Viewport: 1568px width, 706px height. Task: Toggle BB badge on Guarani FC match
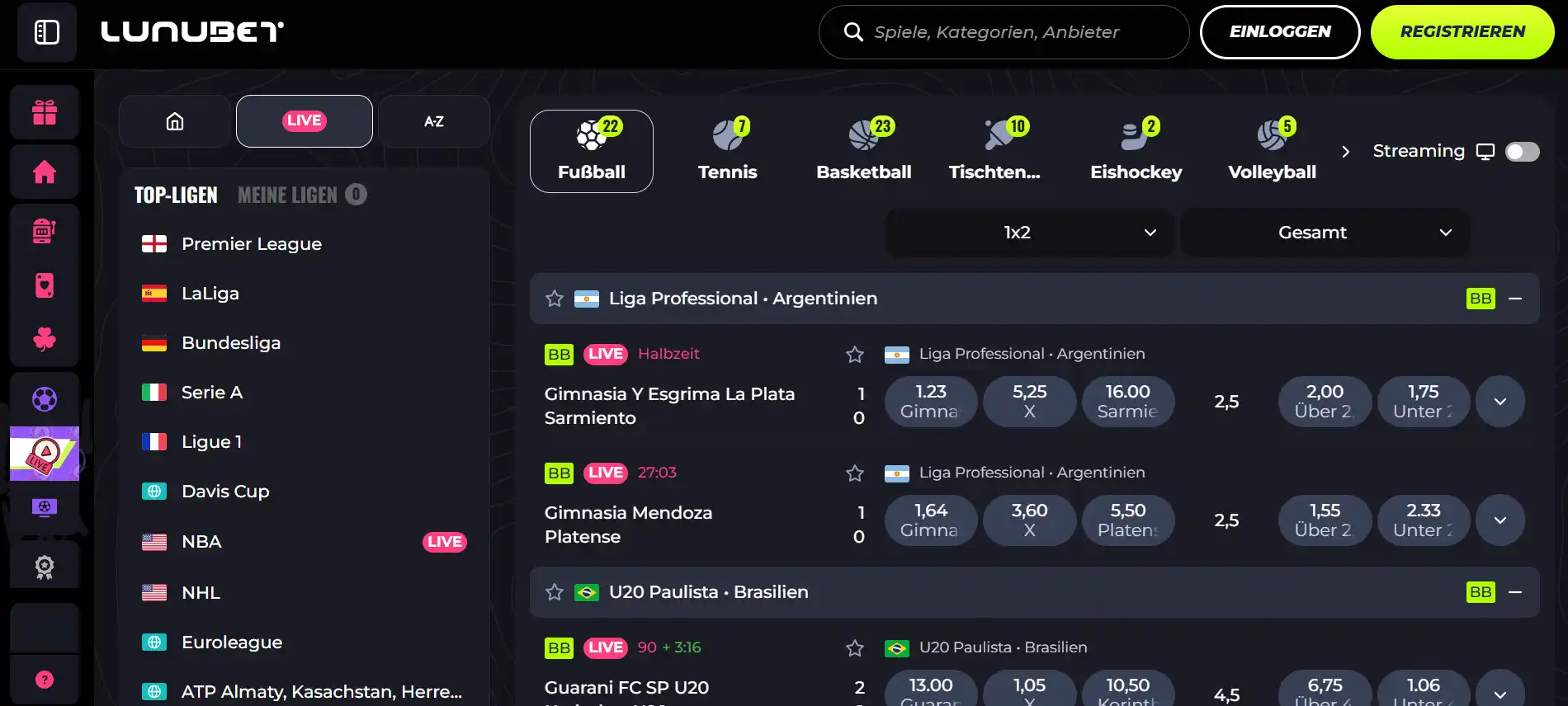pyautogui.click(x=560, y=648)
